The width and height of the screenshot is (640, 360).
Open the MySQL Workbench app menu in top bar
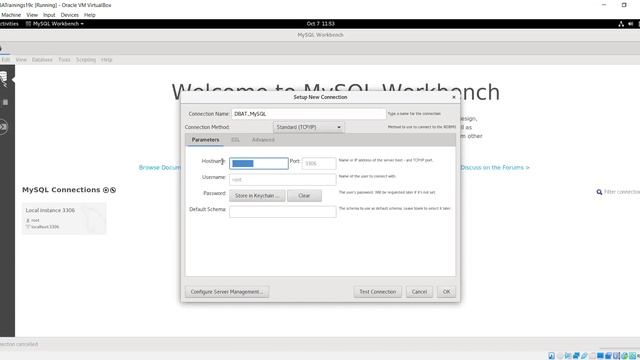(55, 24)
